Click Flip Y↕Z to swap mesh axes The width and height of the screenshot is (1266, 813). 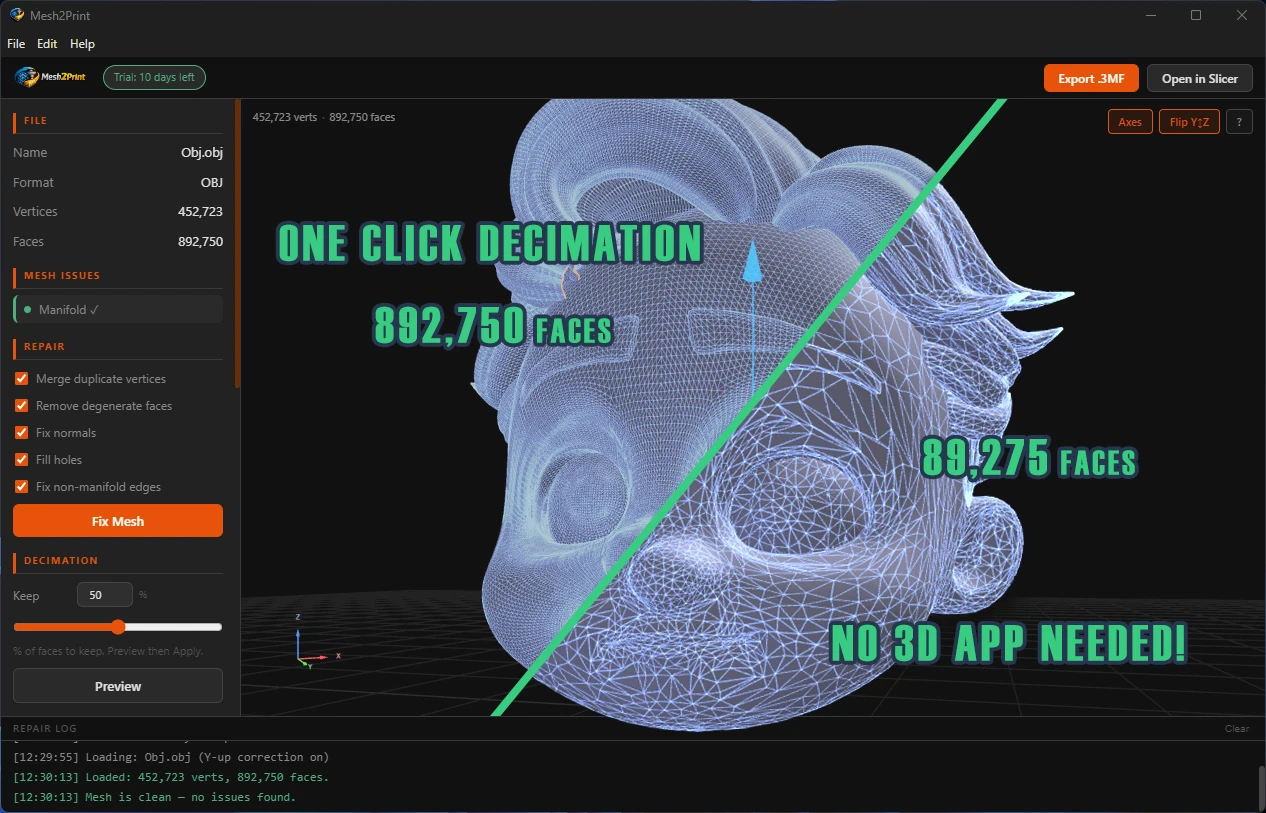[x=1189, y=121]
